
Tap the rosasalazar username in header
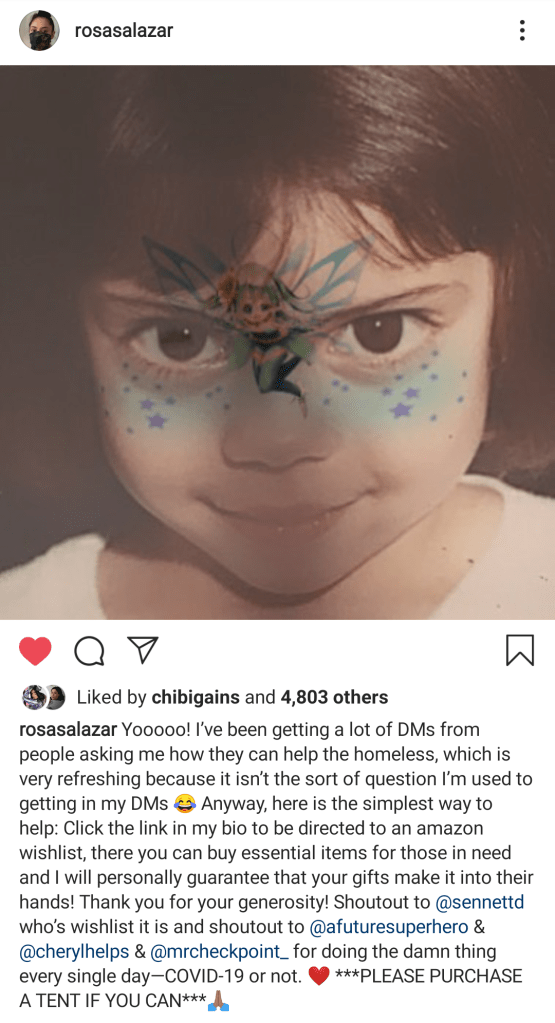tap(124, 30)
